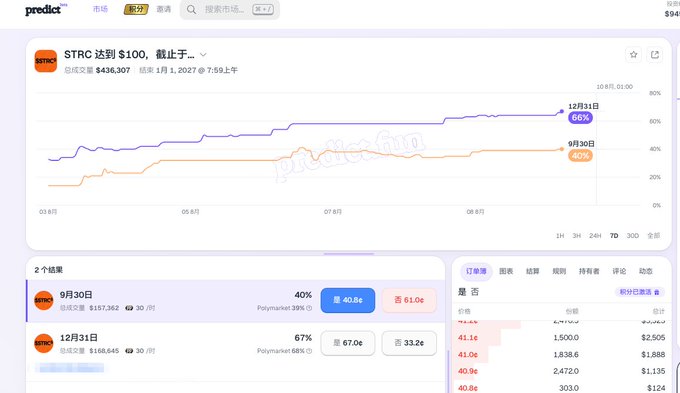Buy 否 at 61.0¢
The width and height of the screenshot is (680, 393).
[x=409, y=300]
